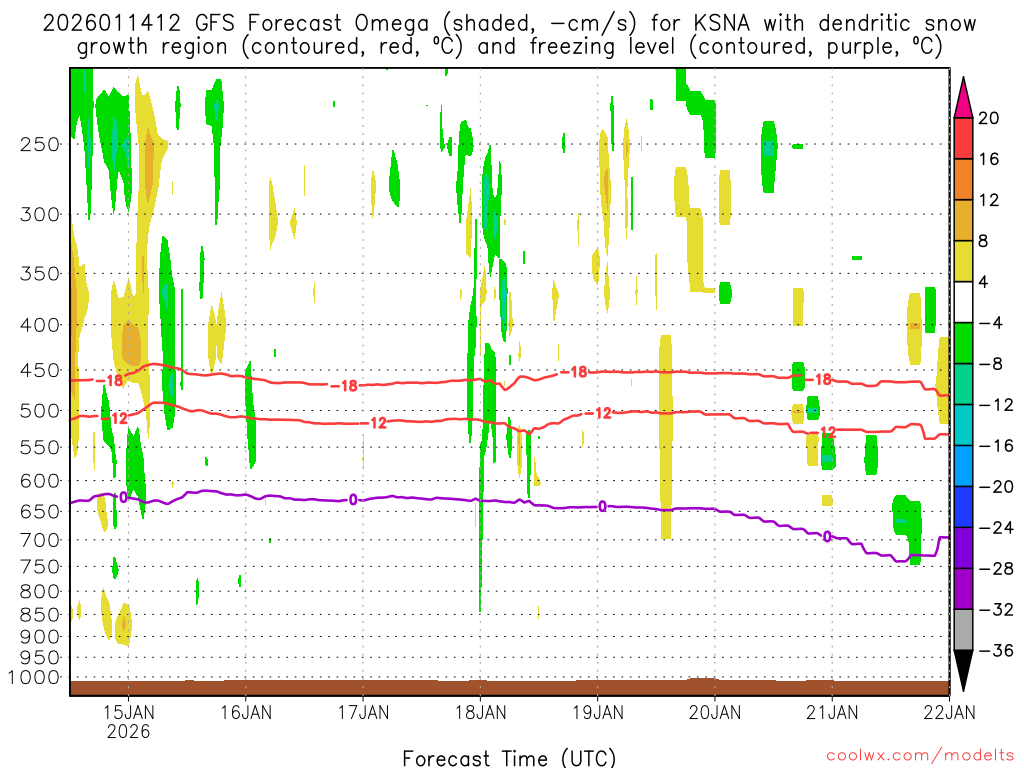Click the green color bar segment between -8 and -4
This screenshot has width=1024, height=768.
963,343
